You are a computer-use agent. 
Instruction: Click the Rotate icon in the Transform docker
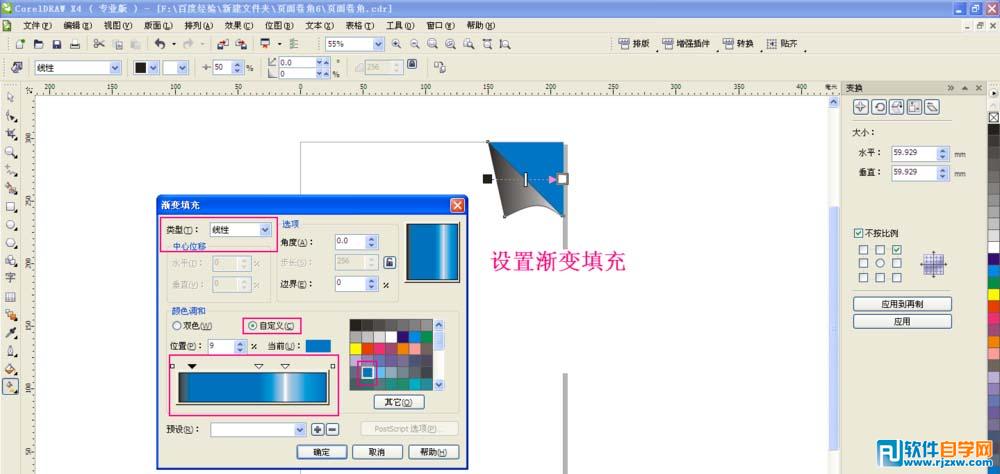click(879, 107)
